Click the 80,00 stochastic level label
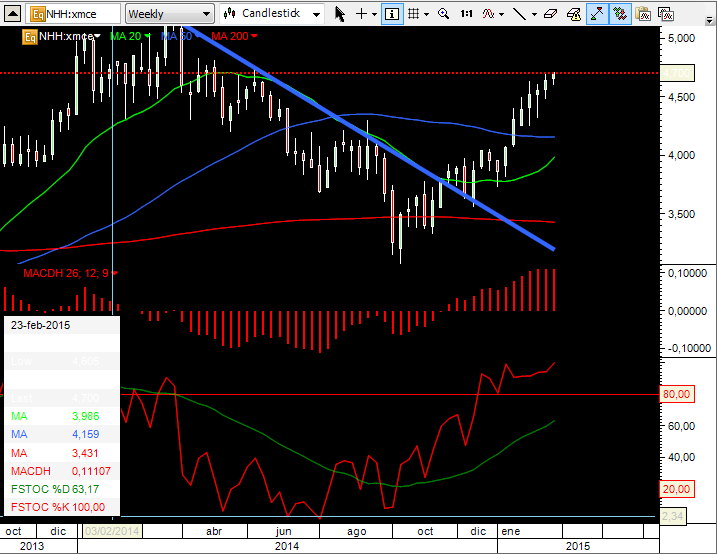The height and width of the screenshot is (554, 717). click(677, 394)
